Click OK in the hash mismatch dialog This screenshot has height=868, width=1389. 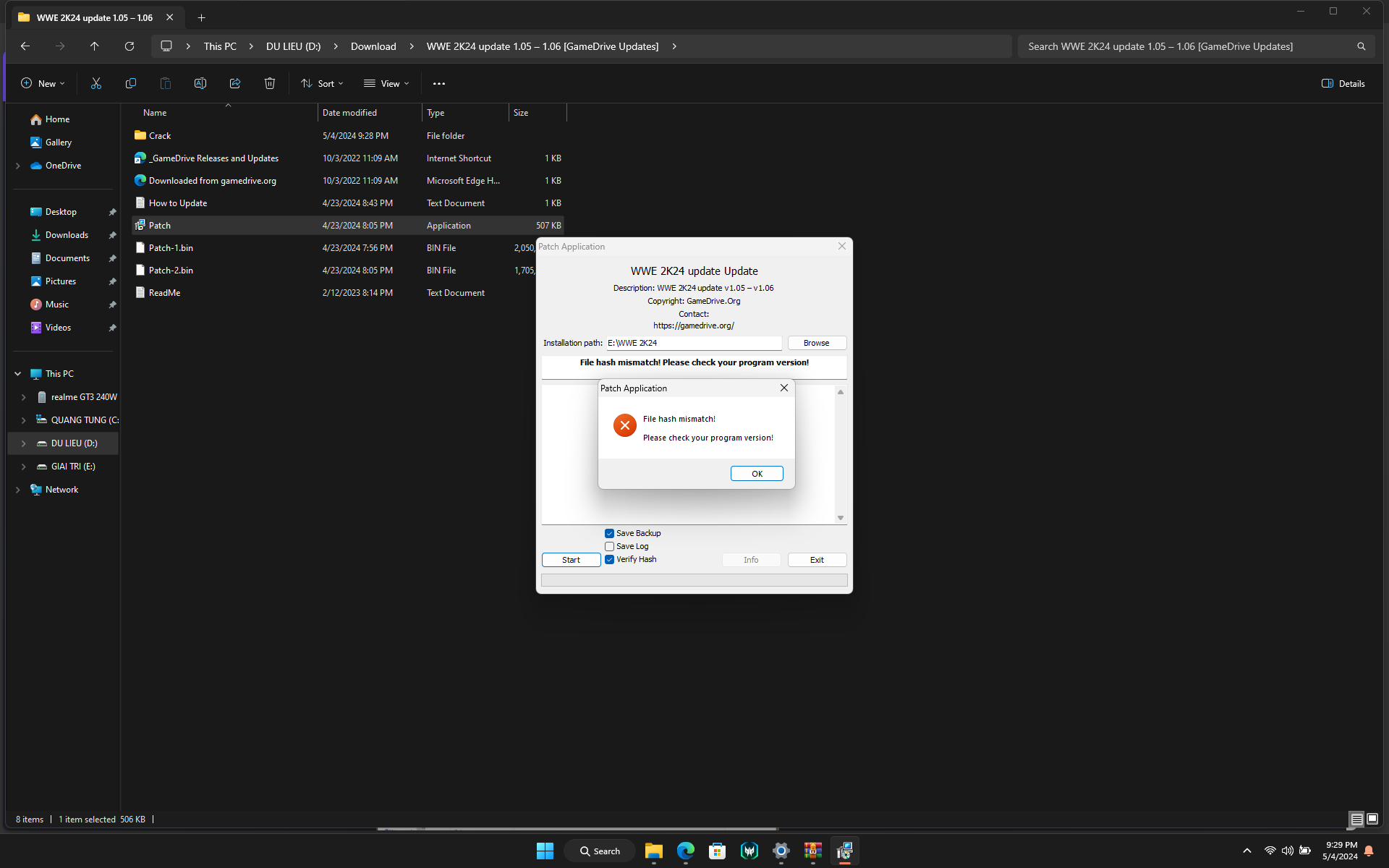757,474
